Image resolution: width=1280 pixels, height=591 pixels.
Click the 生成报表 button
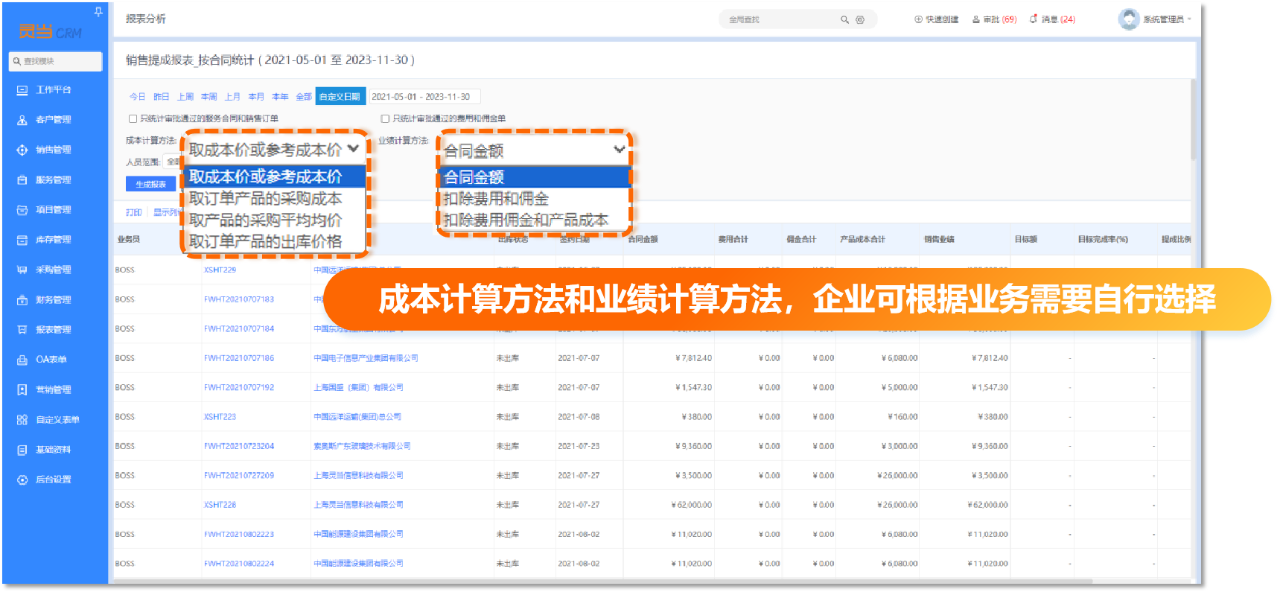point(146,184)
